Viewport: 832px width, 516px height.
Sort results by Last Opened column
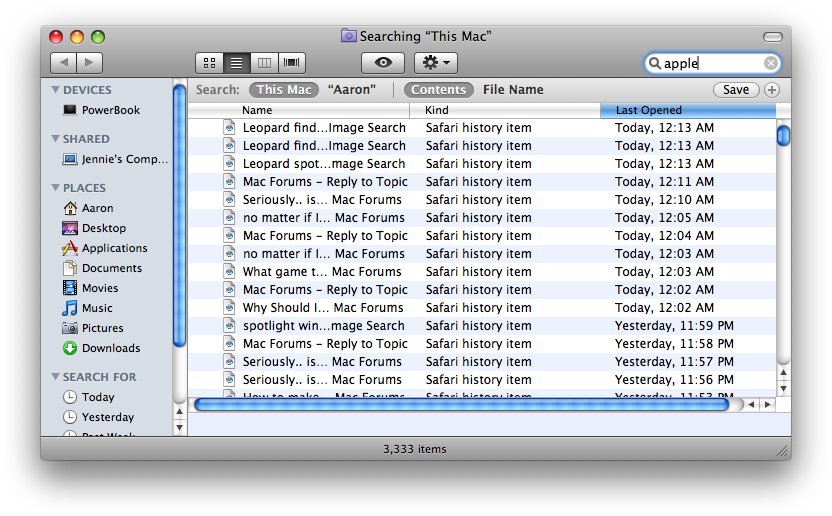click(x=688, y=110)
